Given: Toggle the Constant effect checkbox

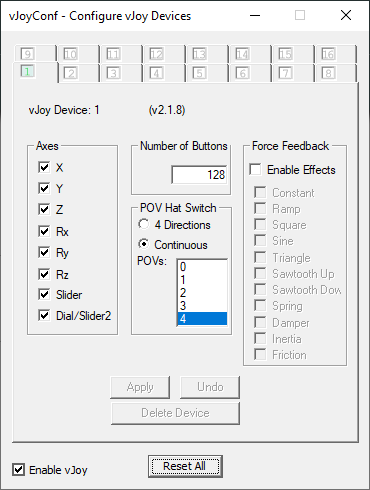Looking at the screenshot, I should [x=260, y=192].
